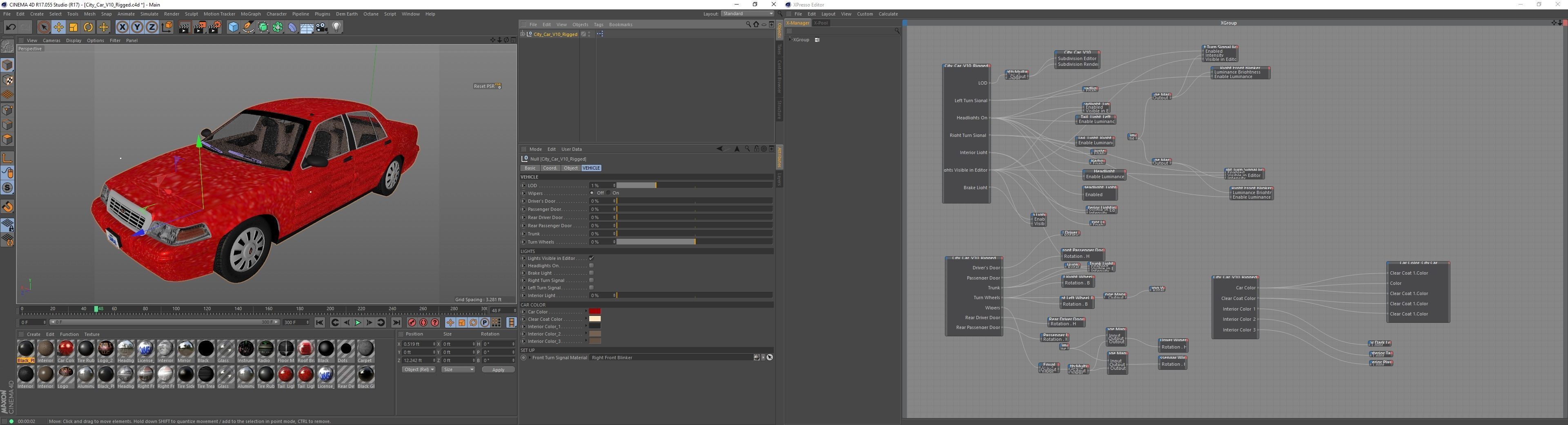Click the red Car Color swatch
This screenshot has width=1568, height=425.
tap(595, 312)
